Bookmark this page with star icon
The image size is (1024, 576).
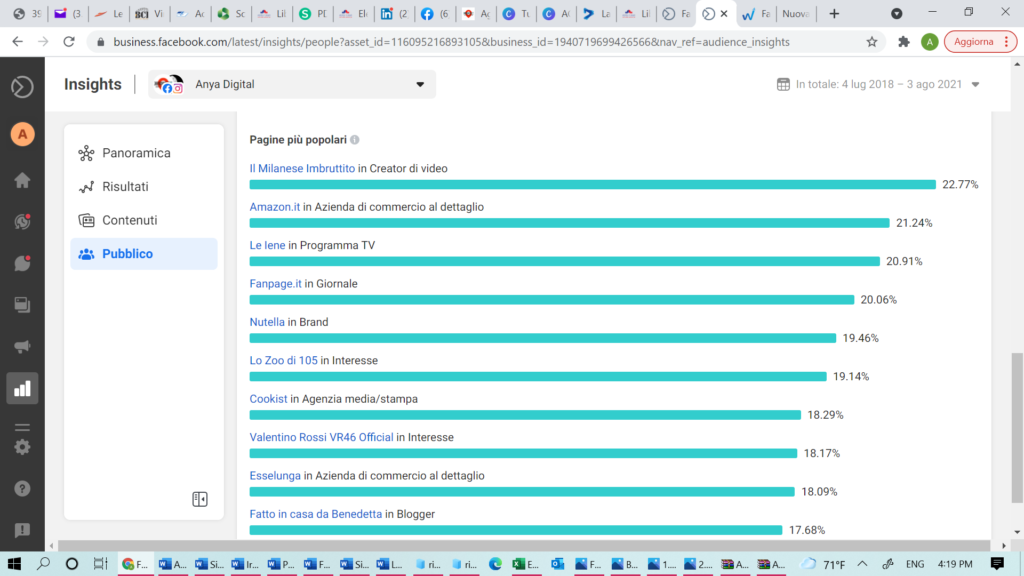[x=872, y=42]
